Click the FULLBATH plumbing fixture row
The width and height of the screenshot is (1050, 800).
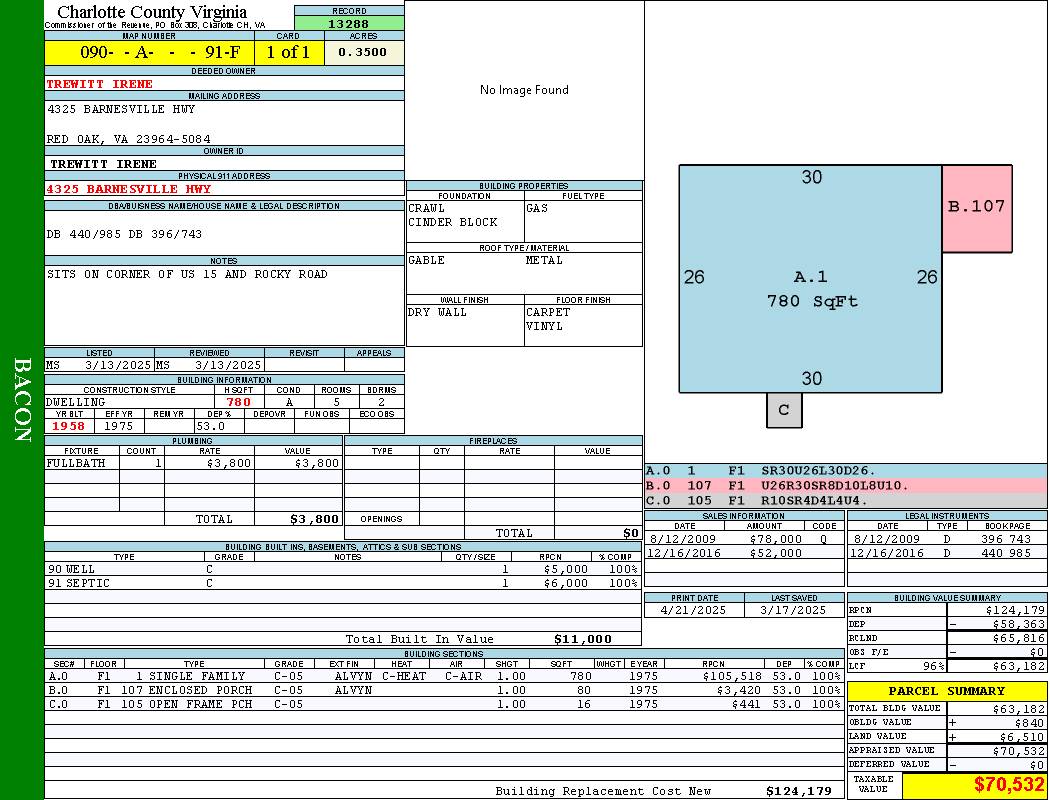pos(193,463)
